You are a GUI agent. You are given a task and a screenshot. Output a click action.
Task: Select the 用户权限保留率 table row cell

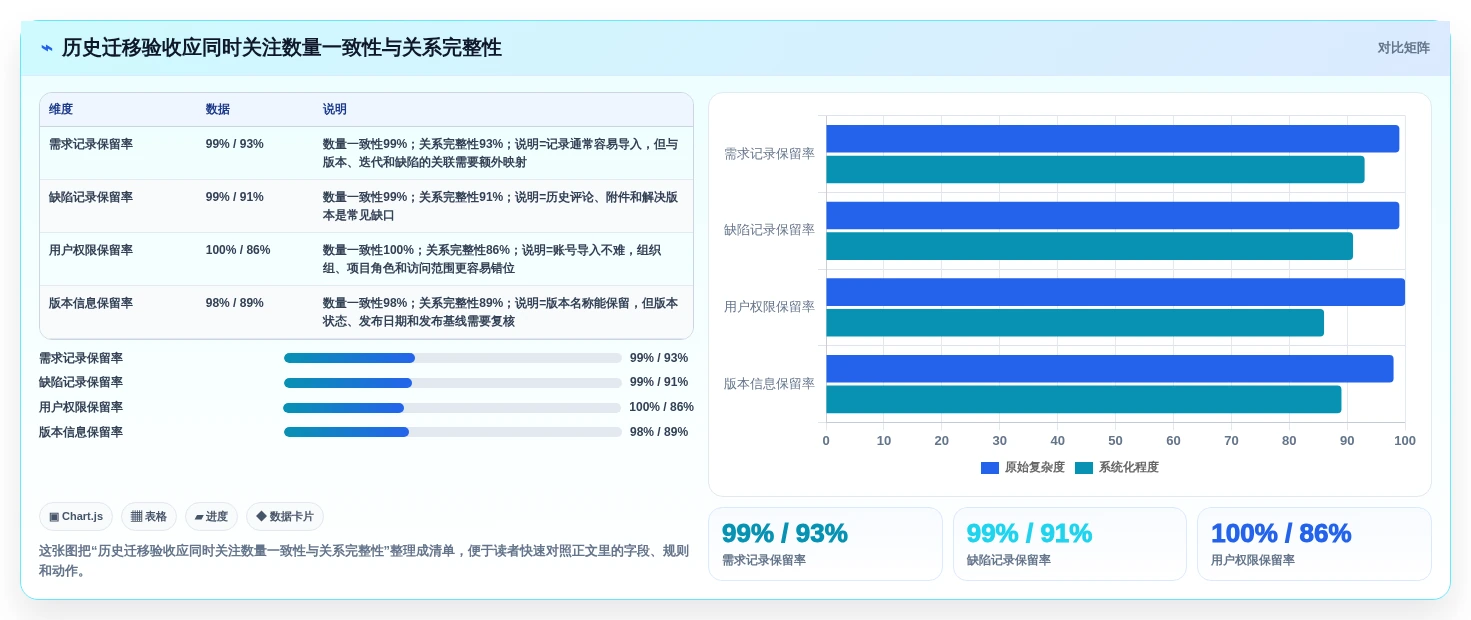(x=91, y=250)
